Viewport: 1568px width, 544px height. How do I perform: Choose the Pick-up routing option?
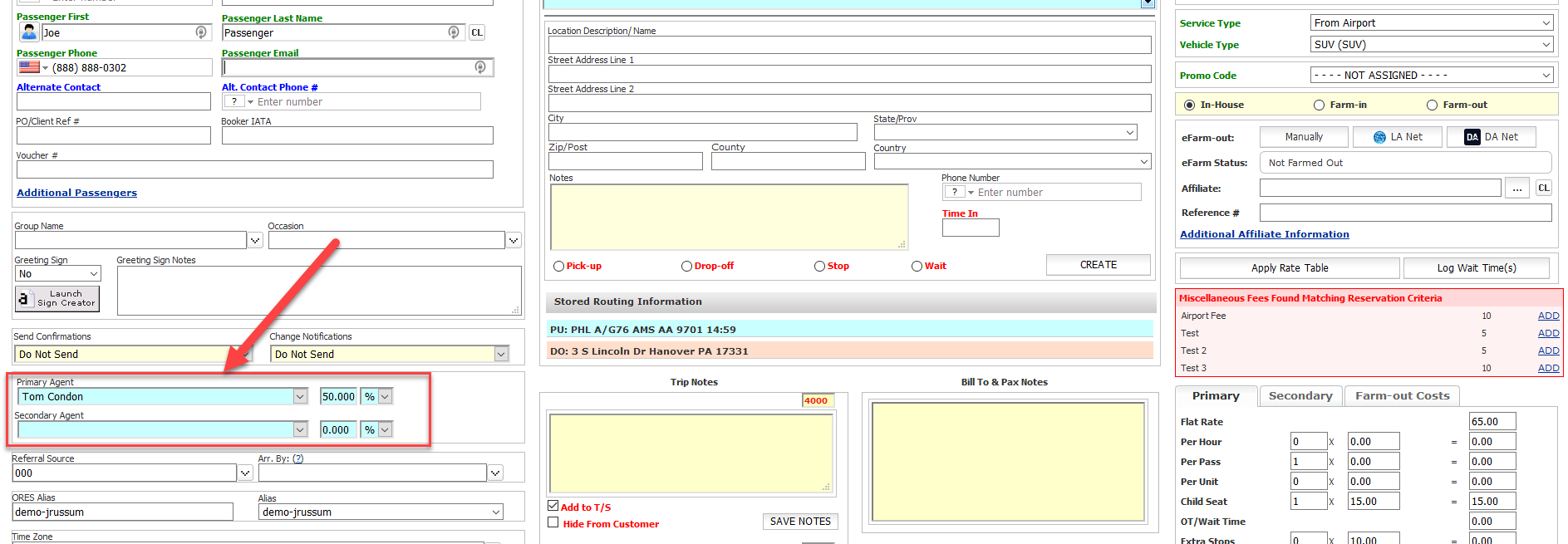(x=558, y=266)
